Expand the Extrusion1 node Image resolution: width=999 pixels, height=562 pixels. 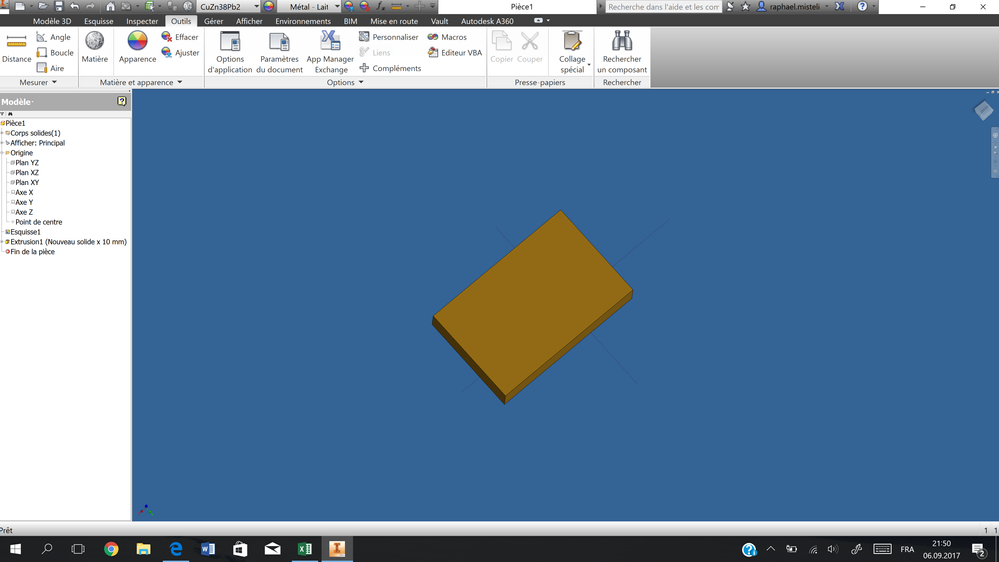(3, 242)
